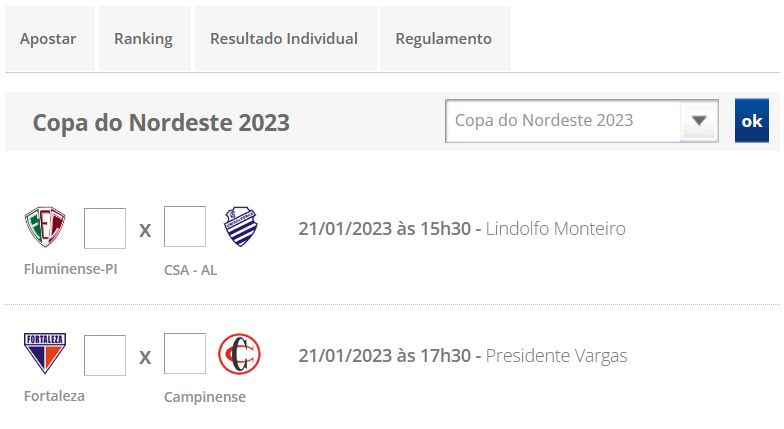The image size is (784, 429).
Task: Click the Fluminense-PI team name label
Action: point(71,269)
